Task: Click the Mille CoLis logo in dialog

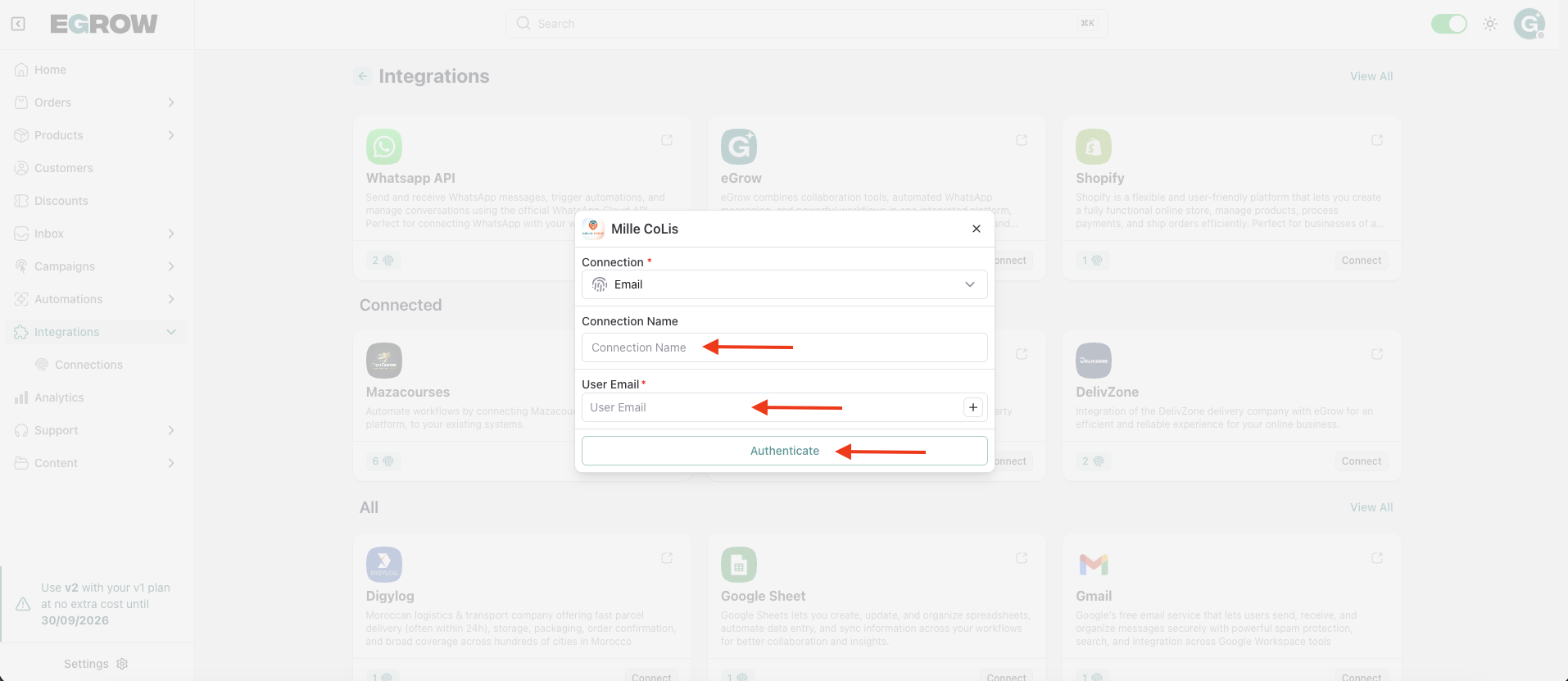Action: pos(593,229)
